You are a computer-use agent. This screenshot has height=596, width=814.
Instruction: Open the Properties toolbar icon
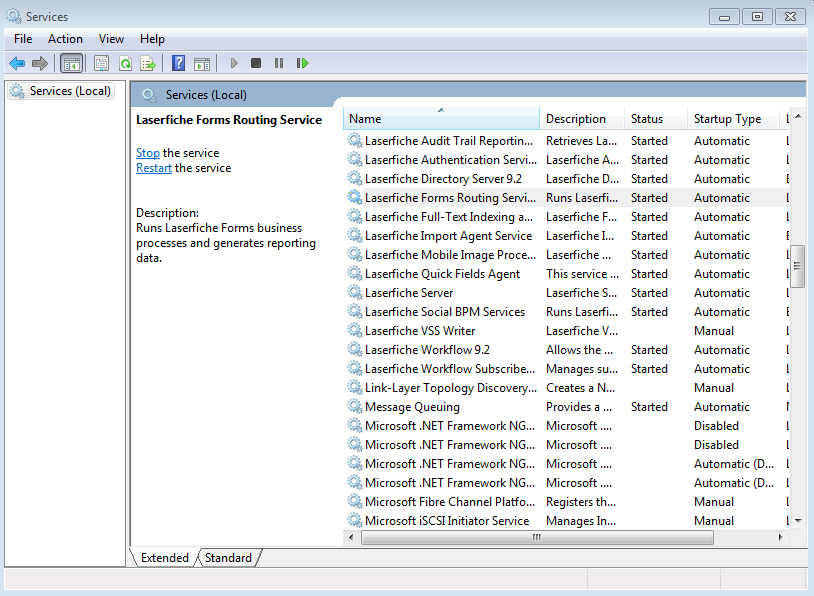tap(101, 63)
